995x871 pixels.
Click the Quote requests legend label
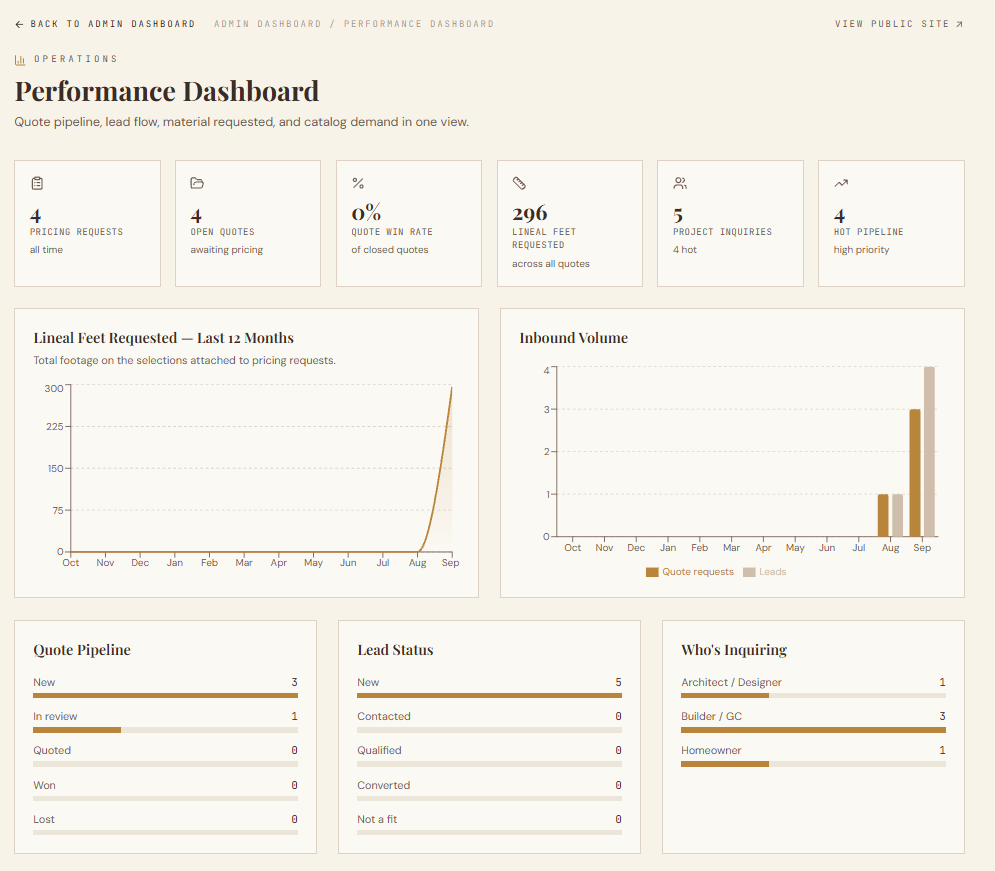[698, 572]
